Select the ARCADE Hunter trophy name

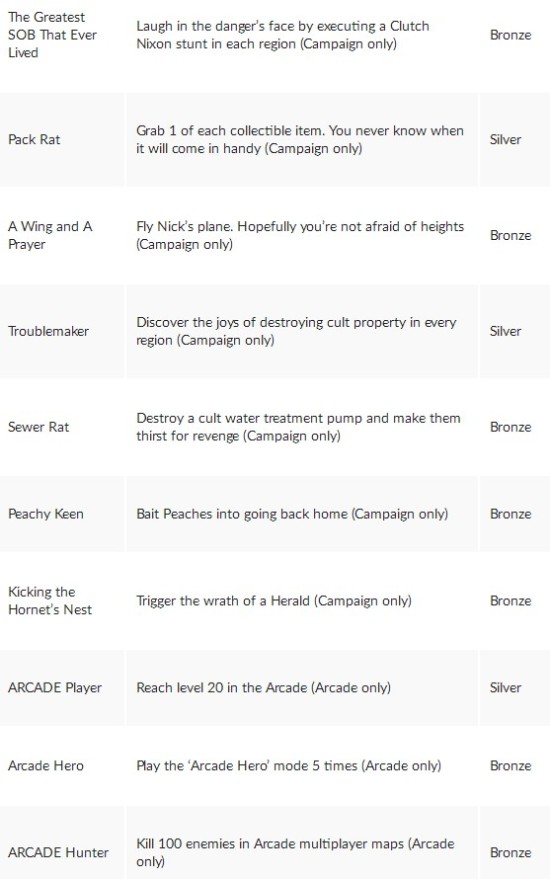click(58, 853)
